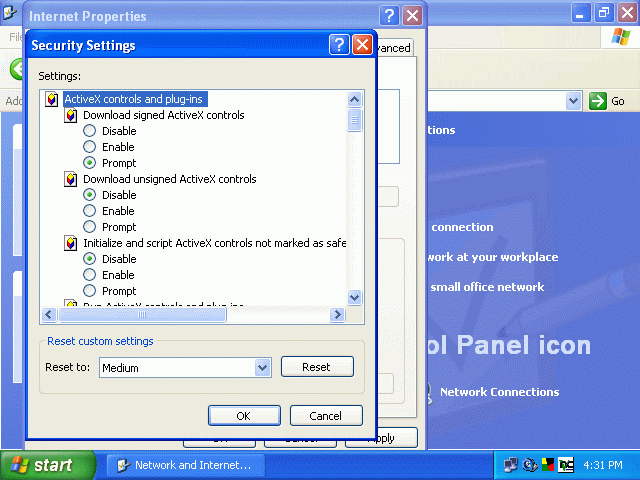The image size is (640, 480).
Task: Click the settings list scroll up arrow
Action: [x=354, y=99]
